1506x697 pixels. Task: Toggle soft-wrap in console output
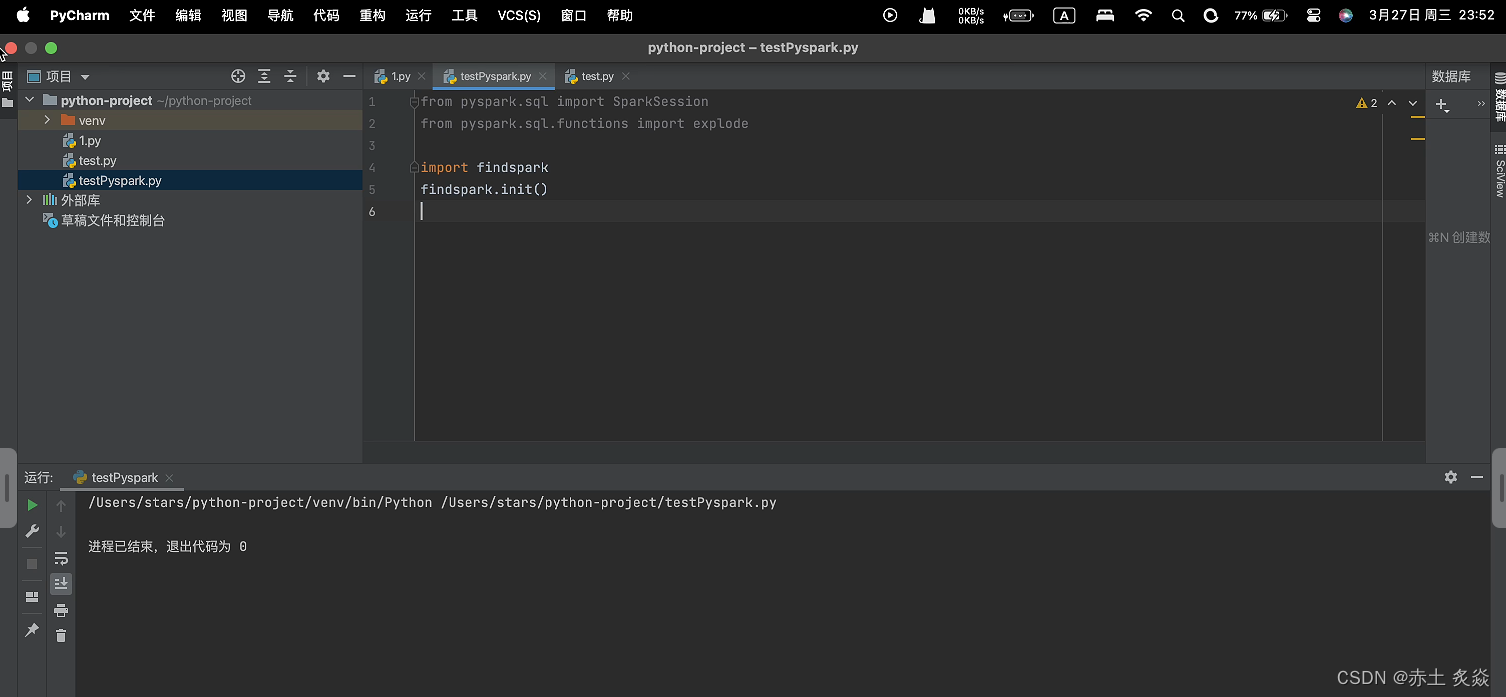61,558
